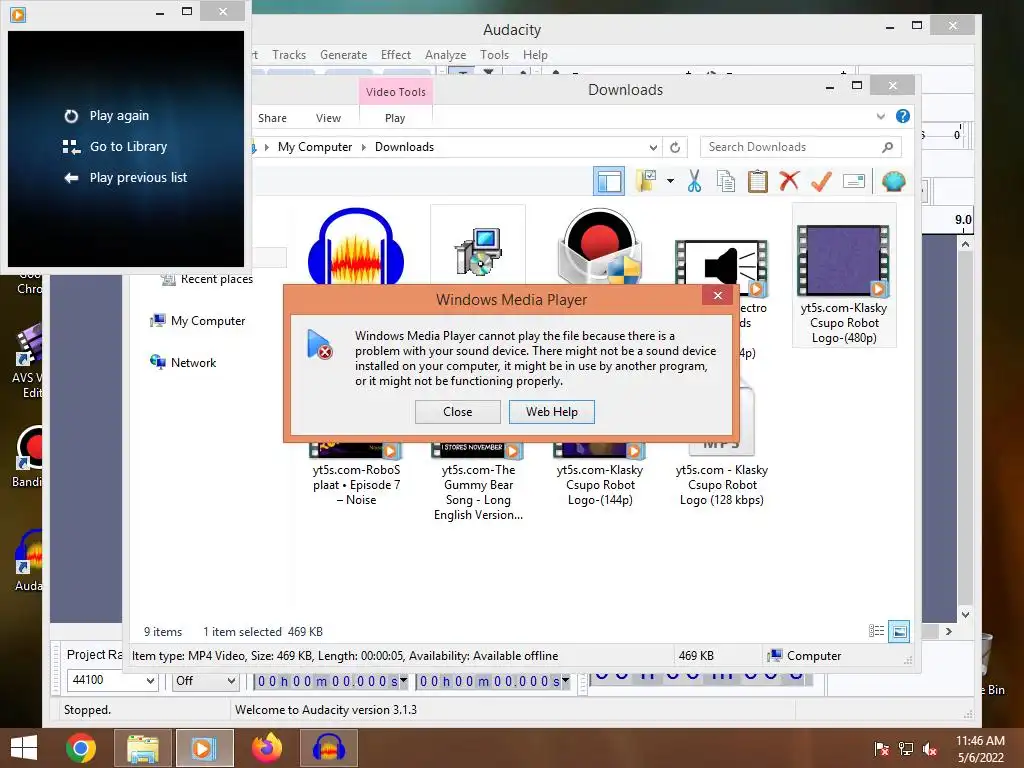Click Close in the Windows Media Player error dialog
The width and height of the screenshot is (1024, 768).
click(x=458, y=411)
